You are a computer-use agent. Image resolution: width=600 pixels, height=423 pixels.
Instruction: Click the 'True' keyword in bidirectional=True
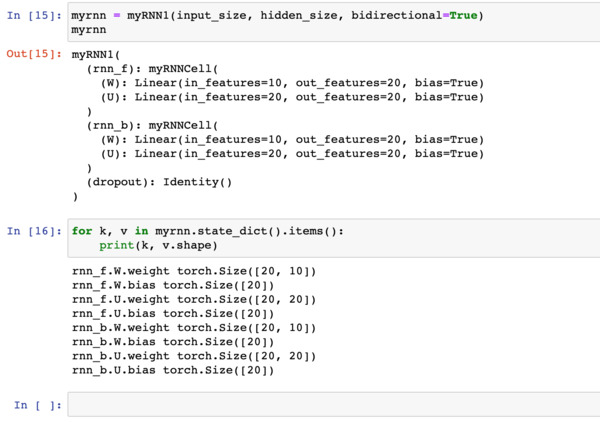click(x=463, y=16)
